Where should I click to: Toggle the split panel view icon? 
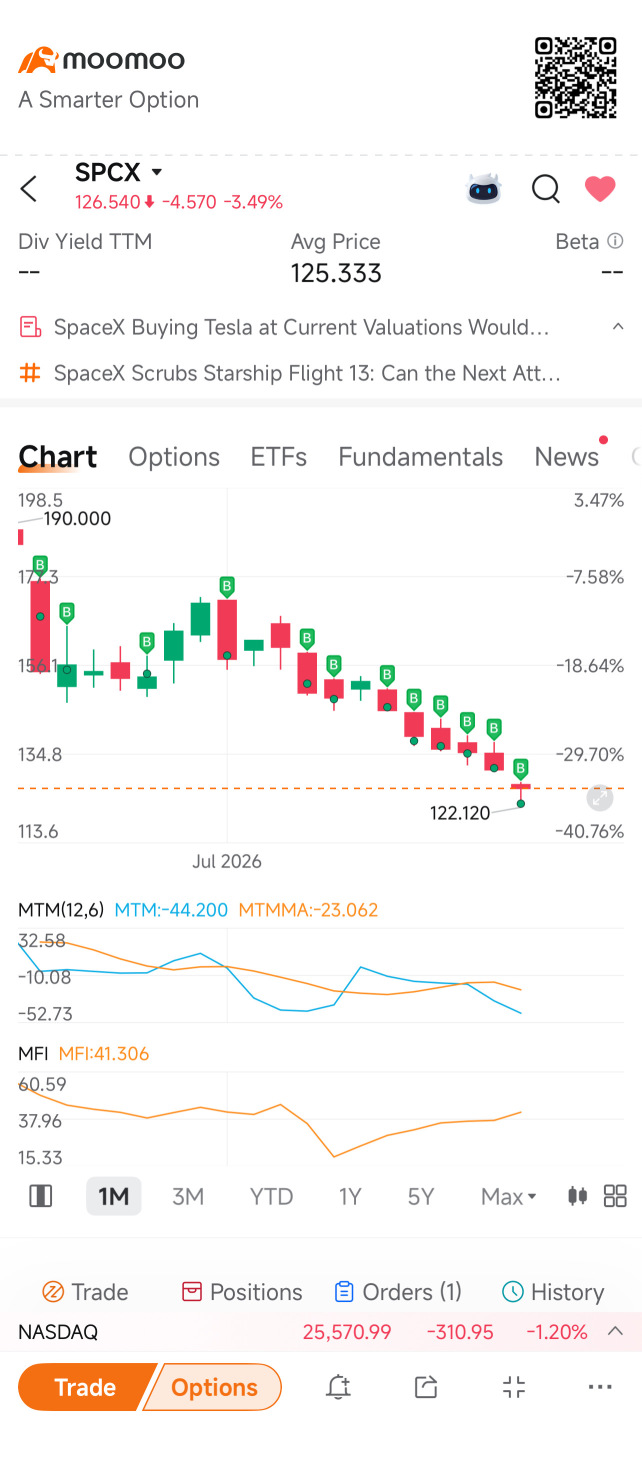(41, 1196)
